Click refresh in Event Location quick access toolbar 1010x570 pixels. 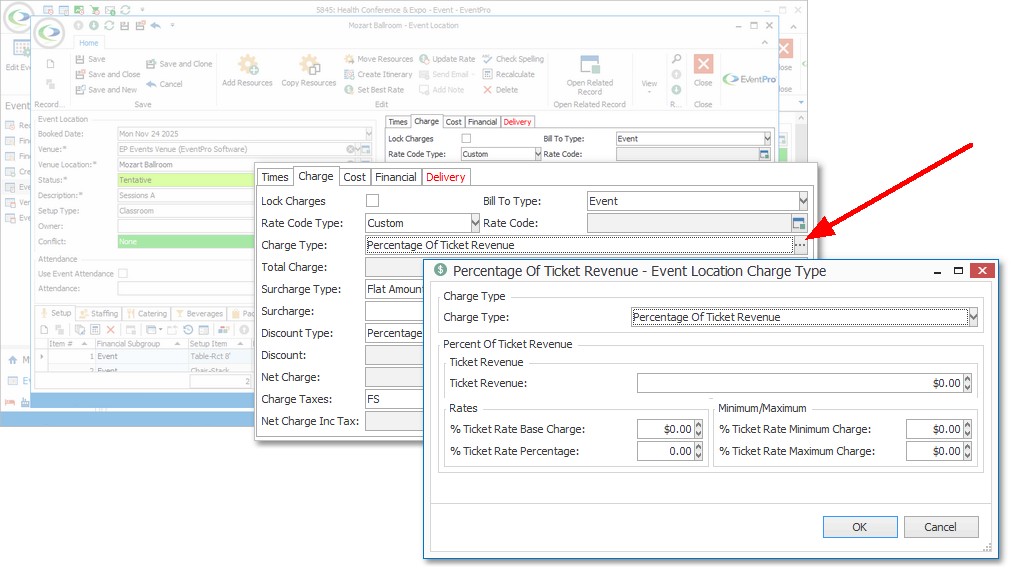[109, 26]
